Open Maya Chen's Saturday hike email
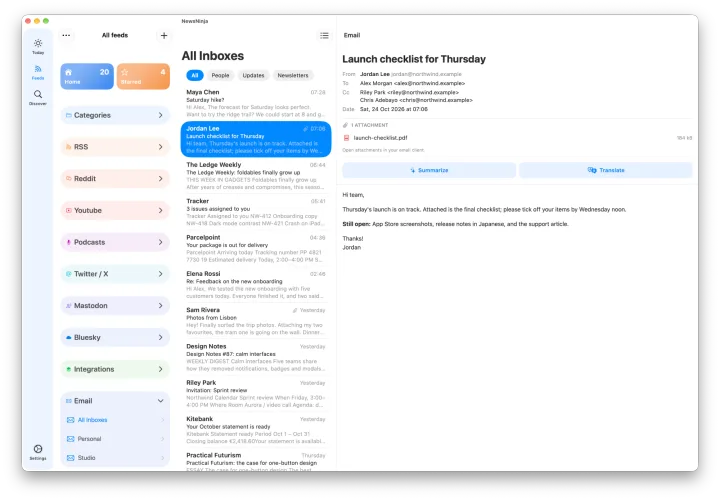Image resolution: width=720 pixels, height=500 pixels. [256, 103]
